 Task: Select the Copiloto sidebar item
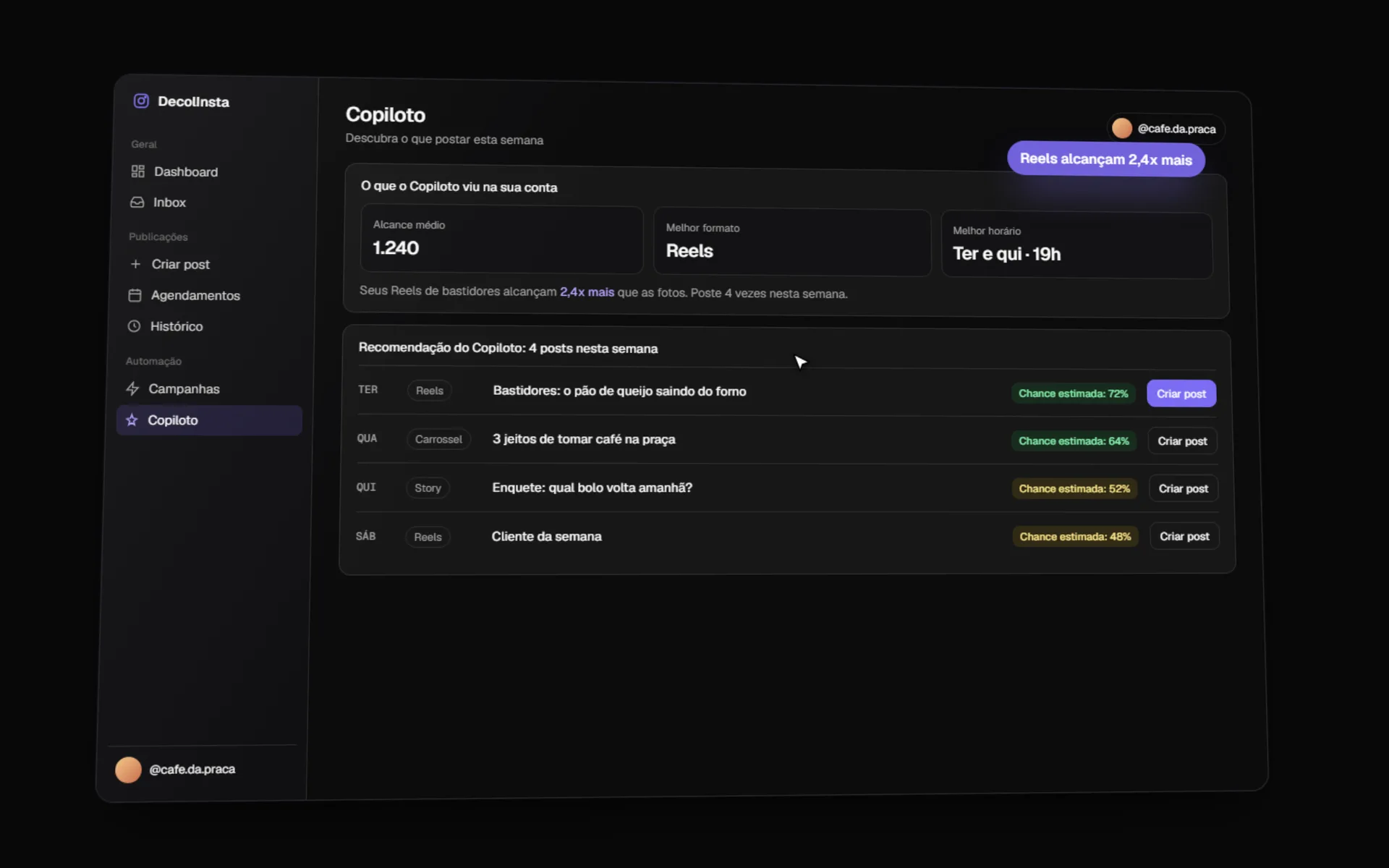pyautogui.click(x=209, y=420)
